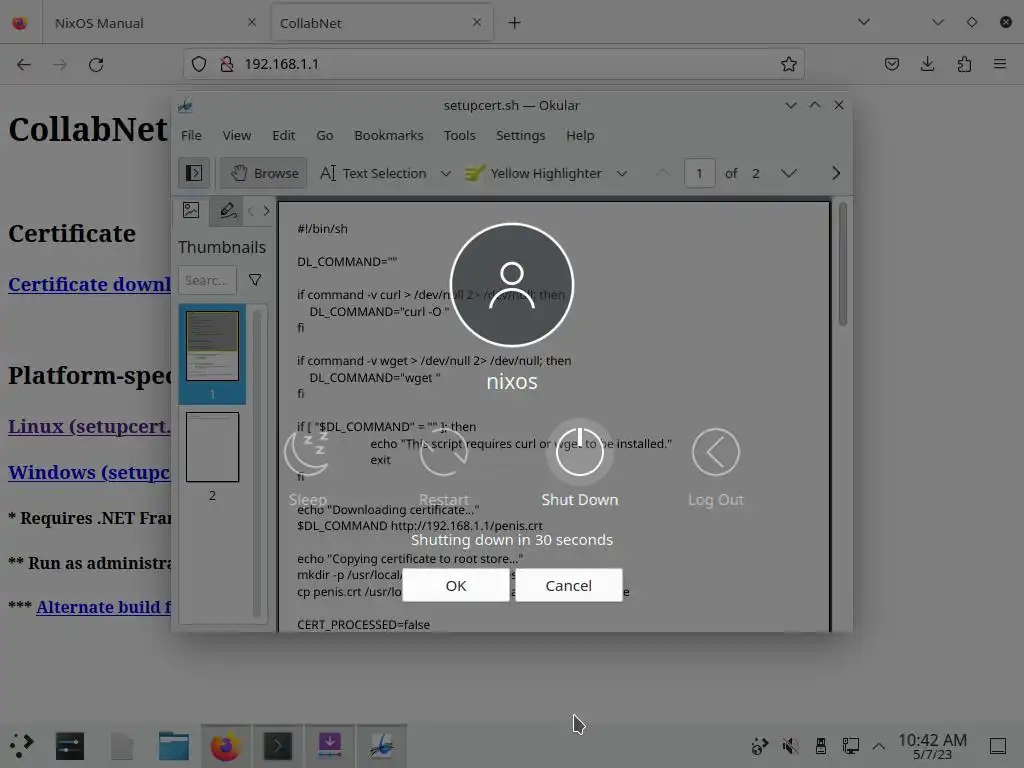Open a new Firefox tab
The width and height of the screenshot is (1024, 768).
(515, 23)
